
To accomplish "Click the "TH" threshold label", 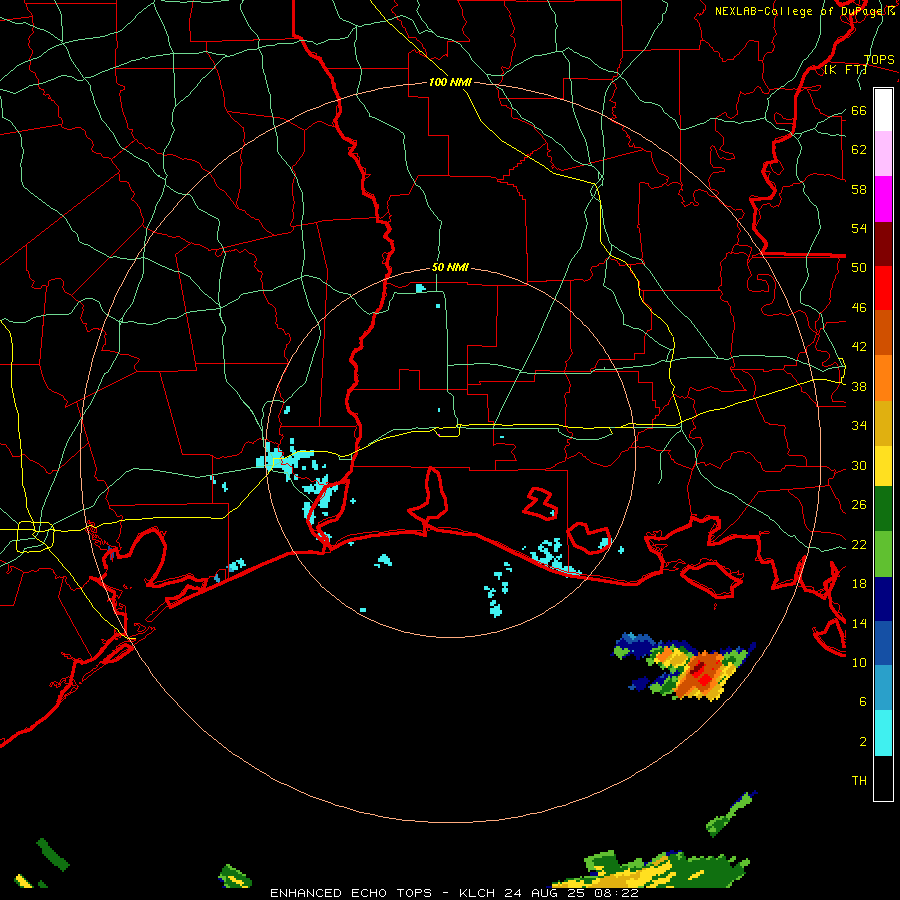I will point(859,781).
